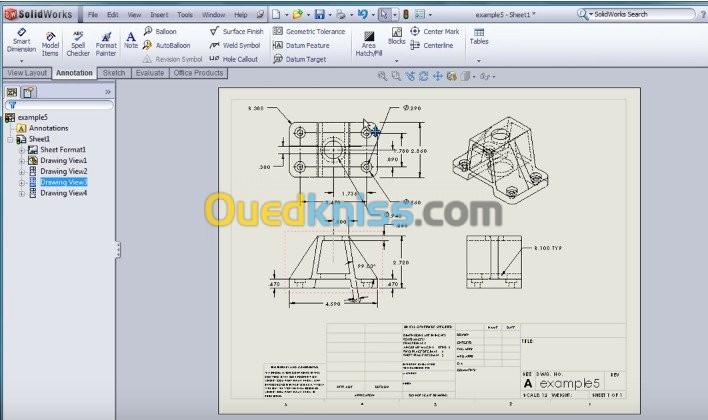The width and height of the screenshot is (708, 420).
Task: Click the Zoom to Fit icon
Action: pos(382,76)
